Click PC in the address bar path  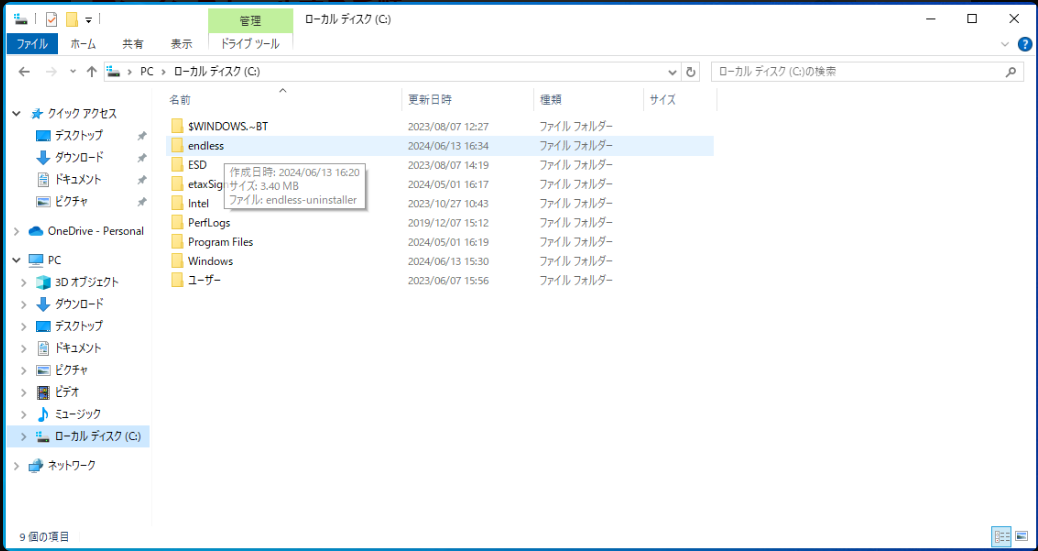tap(146, 72)
